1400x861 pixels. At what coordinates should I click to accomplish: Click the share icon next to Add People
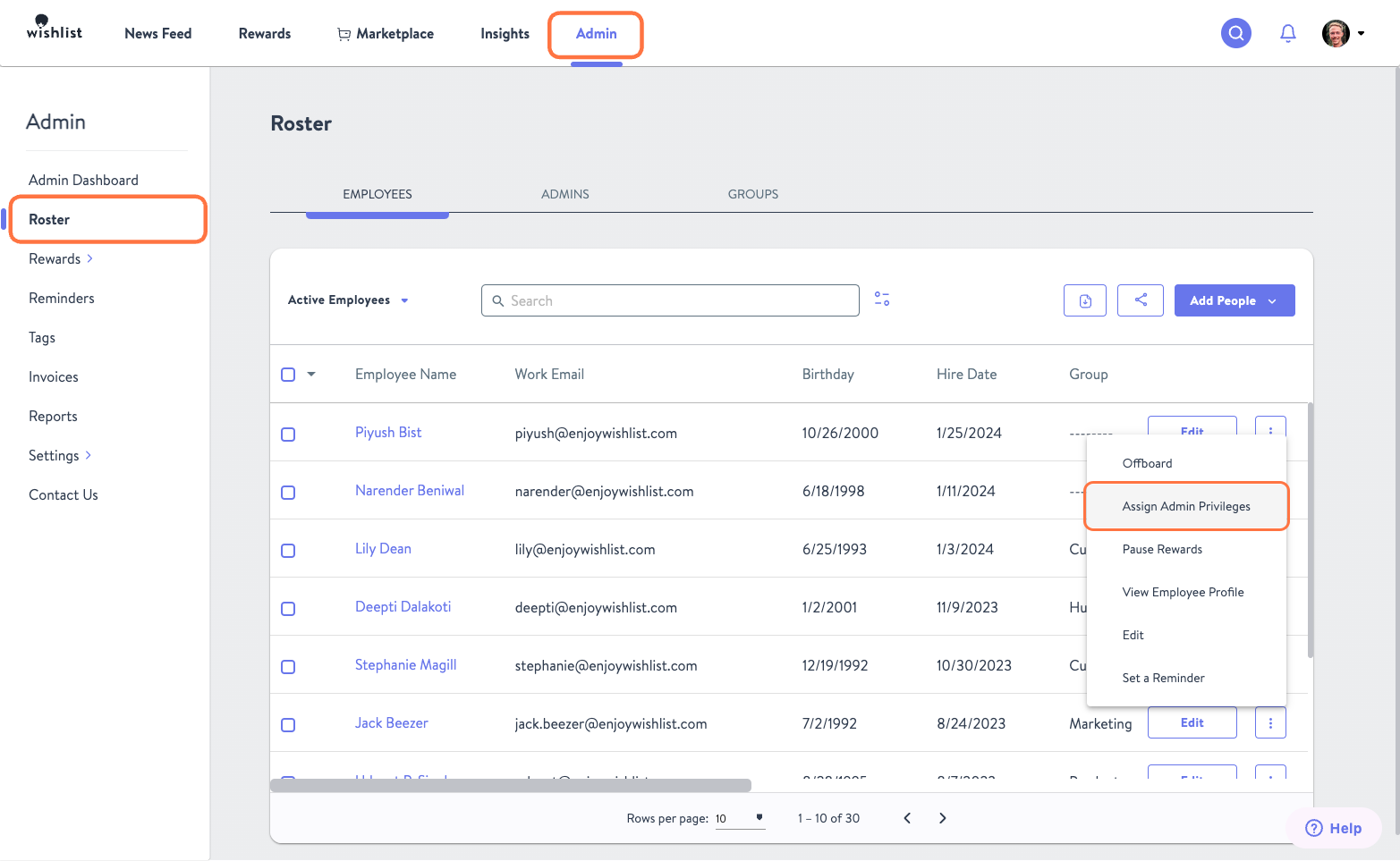click(x=1140, y=300)
